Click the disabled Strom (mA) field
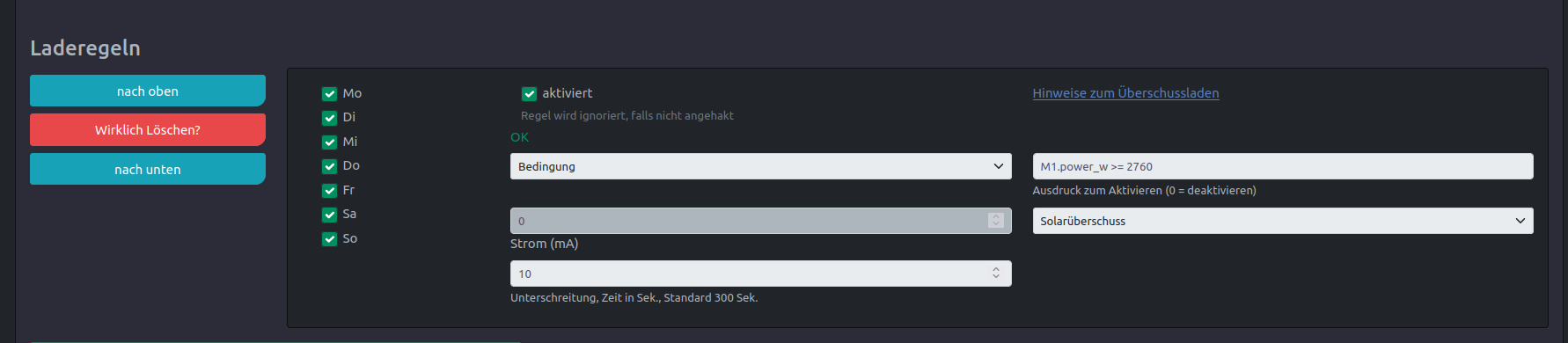Image resolution: width=1568 pixels, height=343 pixels. tap(761, 221)
